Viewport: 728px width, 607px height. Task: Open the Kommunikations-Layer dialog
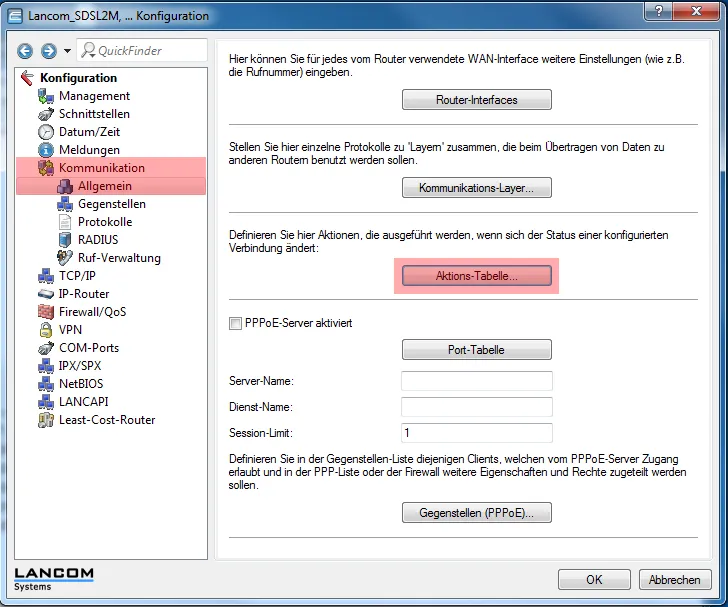point(476,188)
